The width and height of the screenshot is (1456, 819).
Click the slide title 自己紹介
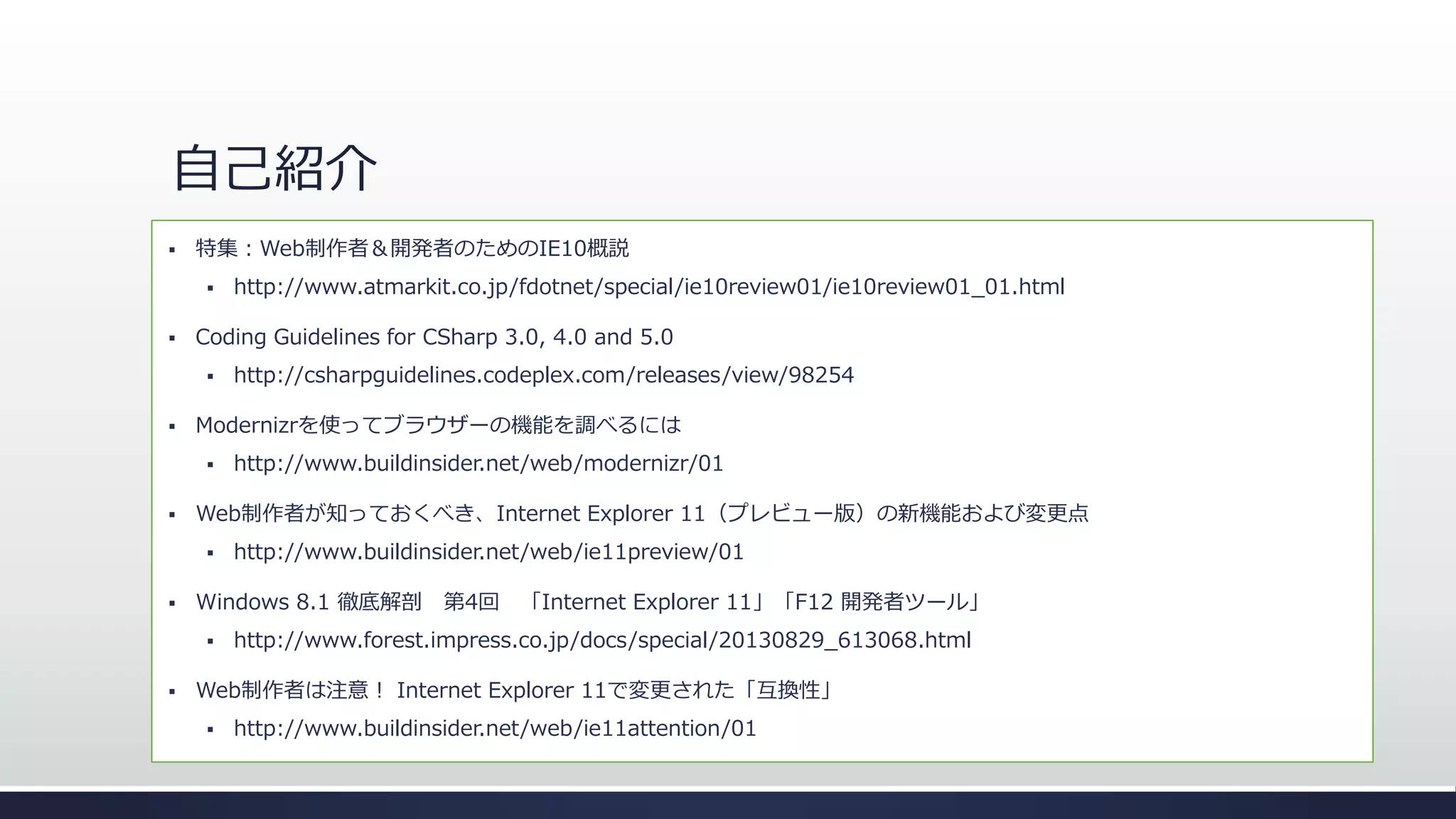point(274,168)
